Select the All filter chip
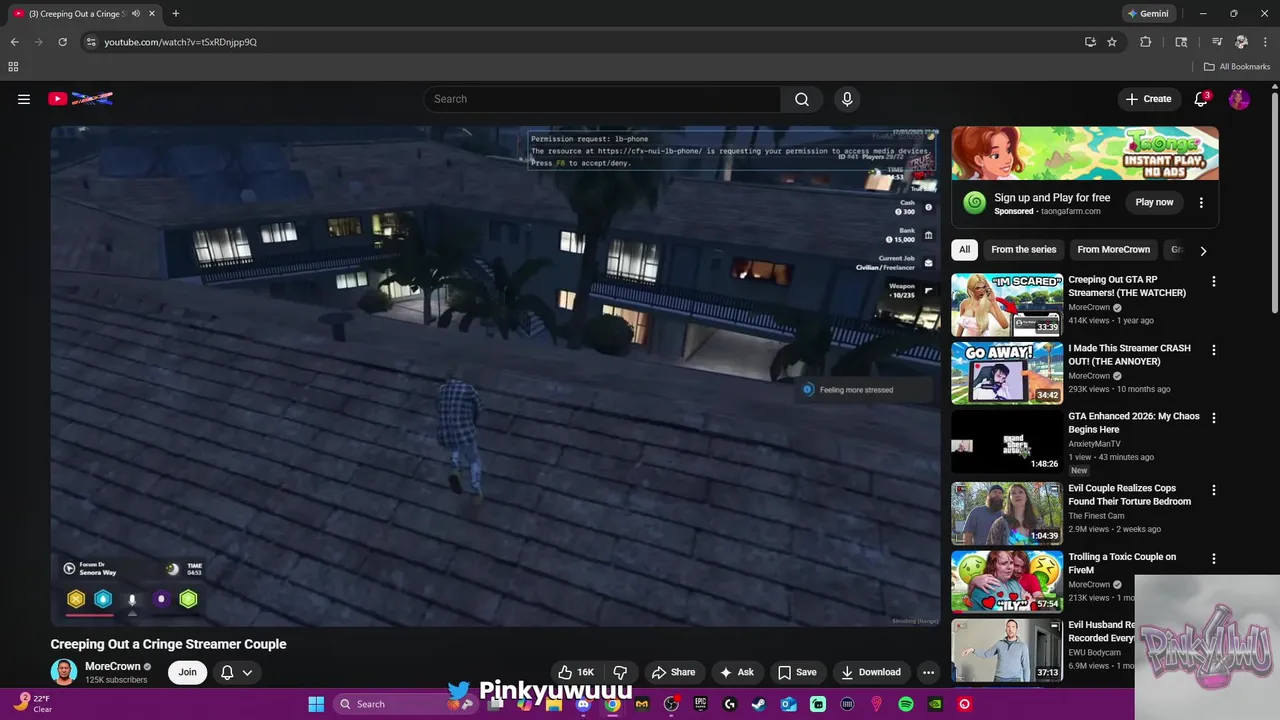The height and width of the screenshot is (720, 1280). point(964,249)
